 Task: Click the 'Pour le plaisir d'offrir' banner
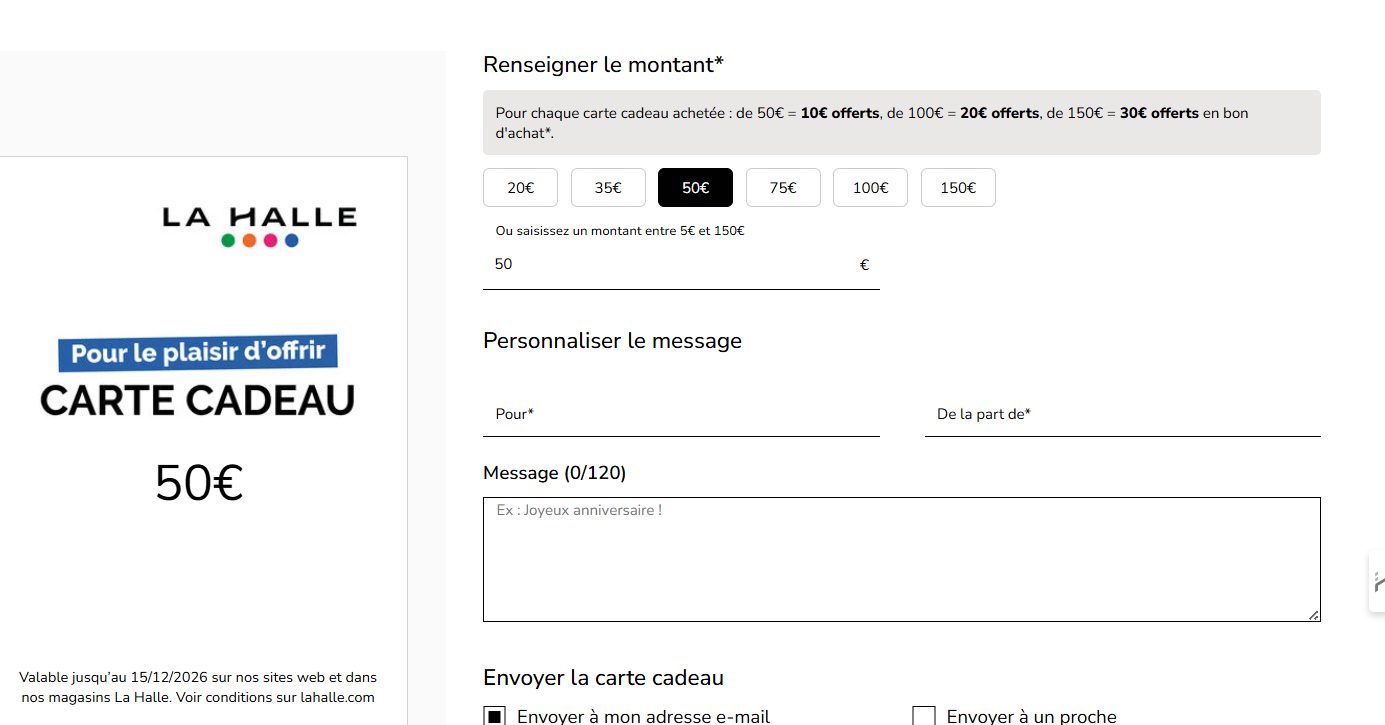coord(197,352)
